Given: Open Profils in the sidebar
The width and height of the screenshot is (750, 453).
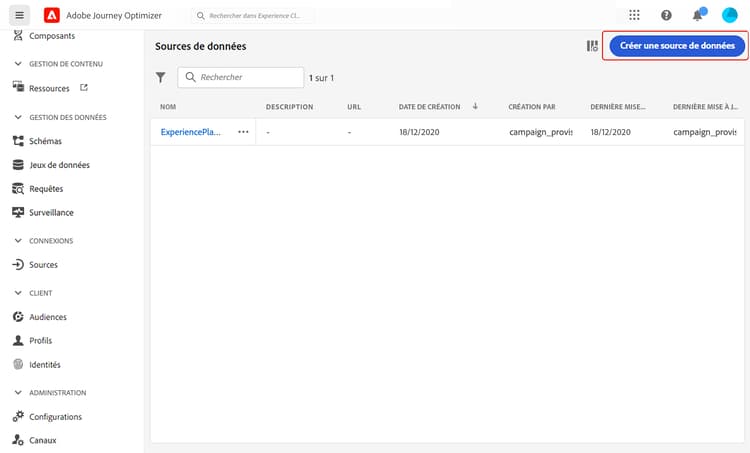Looking at the screenshot, I should pos(41,341).
